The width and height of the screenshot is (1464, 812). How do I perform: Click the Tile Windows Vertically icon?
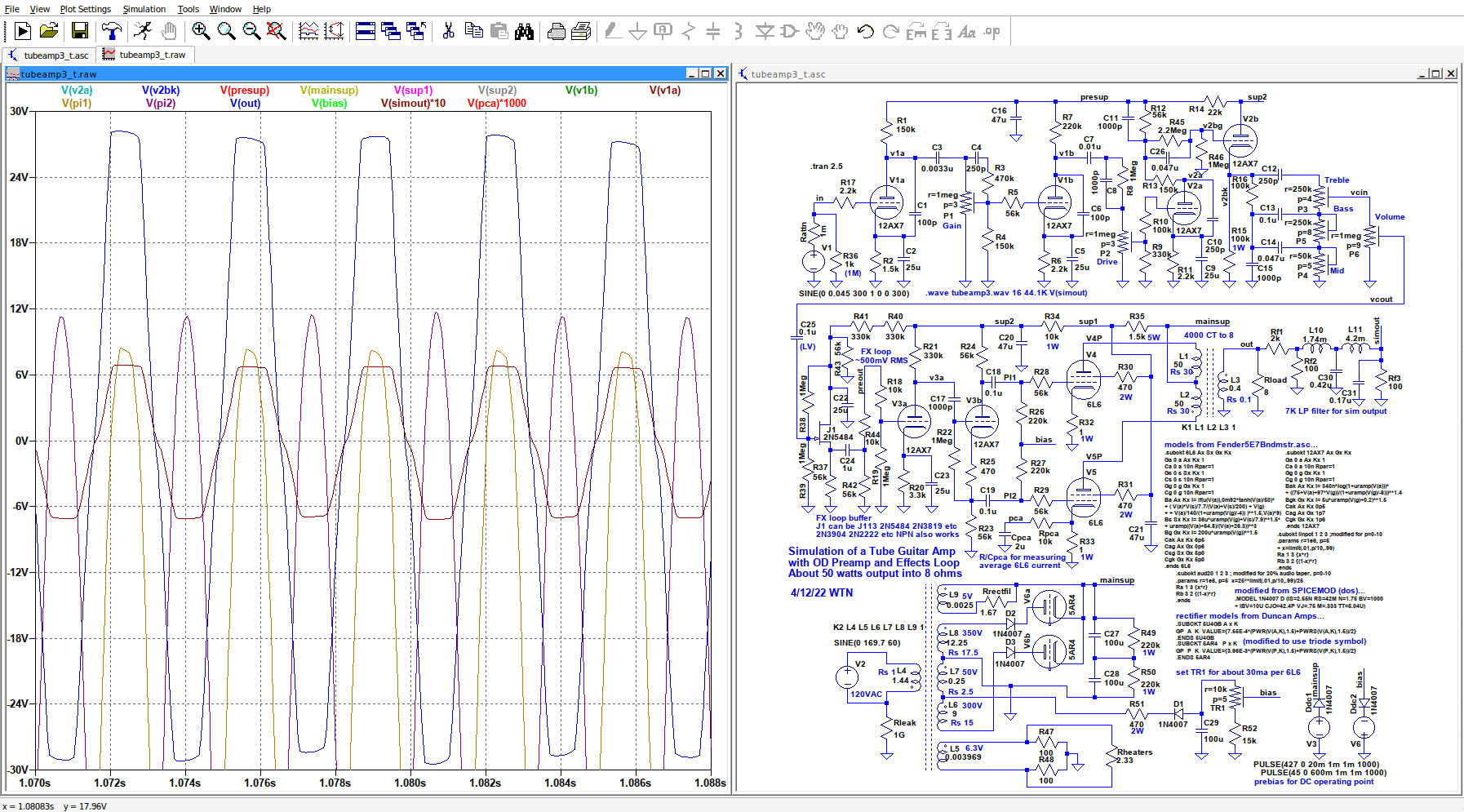point(391,31)
